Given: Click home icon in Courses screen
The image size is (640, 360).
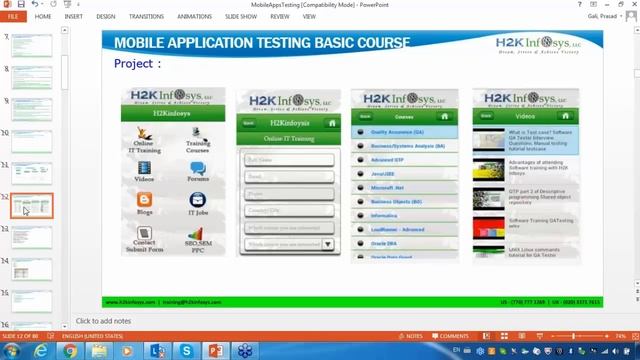Looking at the screenshot, I should (x=444, y=117).
